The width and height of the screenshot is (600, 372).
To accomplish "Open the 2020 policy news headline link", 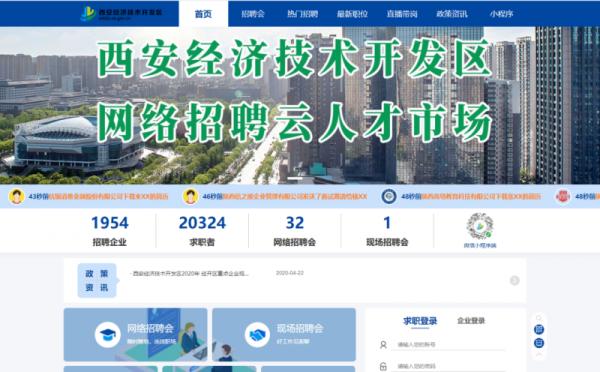I will (x=190, y=274).
